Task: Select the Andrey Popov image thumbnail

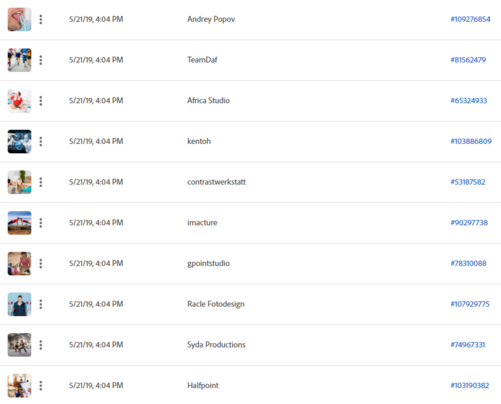Action: coord(20,19)
